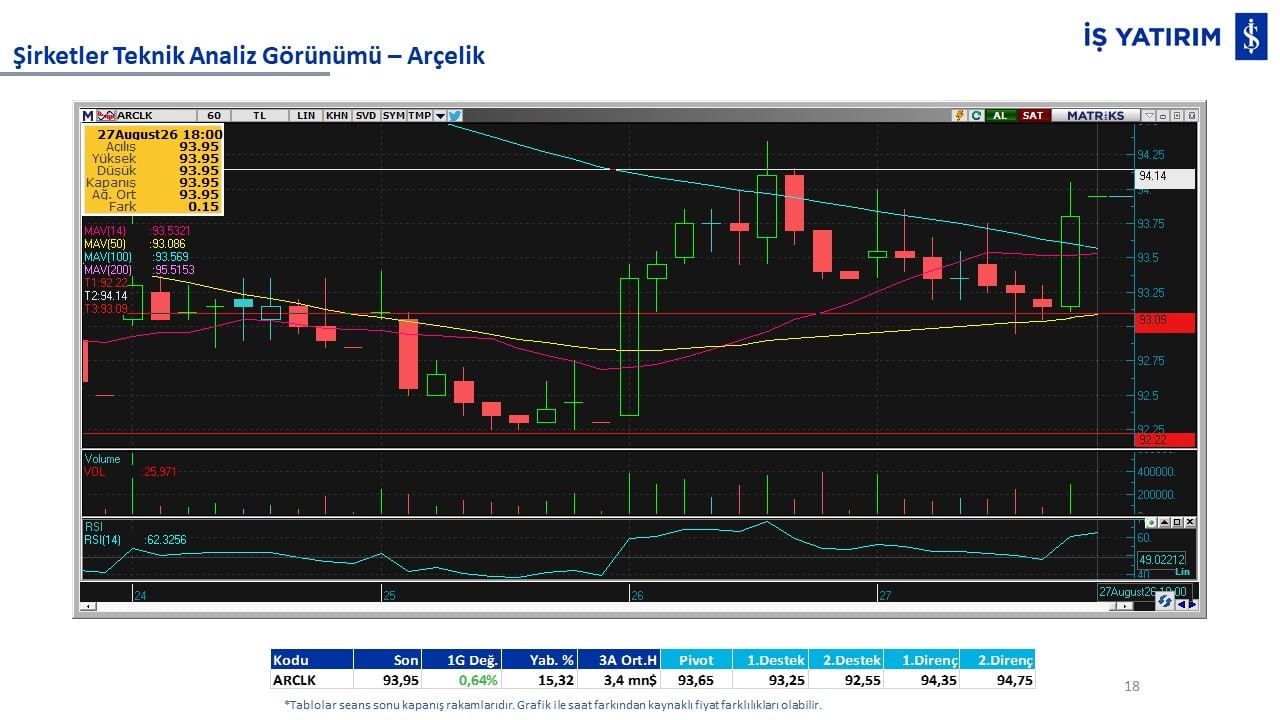The width and height of the screenshot is (1280, 720).
Task: Click the green dot icon on RSI panel
Action: point(1151,522)
